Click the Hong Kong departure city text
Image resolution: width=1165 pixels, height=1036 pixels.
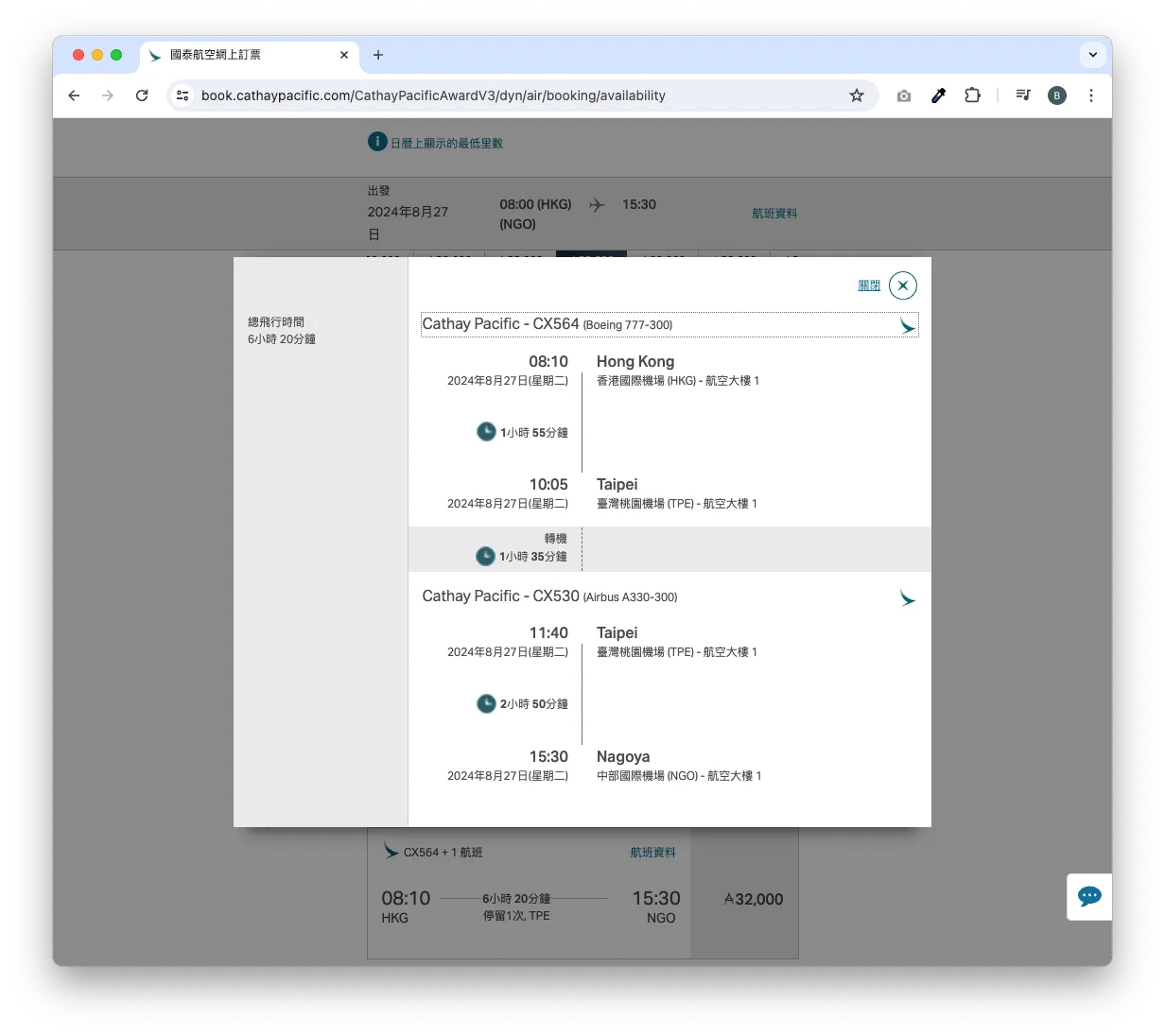click(635, 361)
